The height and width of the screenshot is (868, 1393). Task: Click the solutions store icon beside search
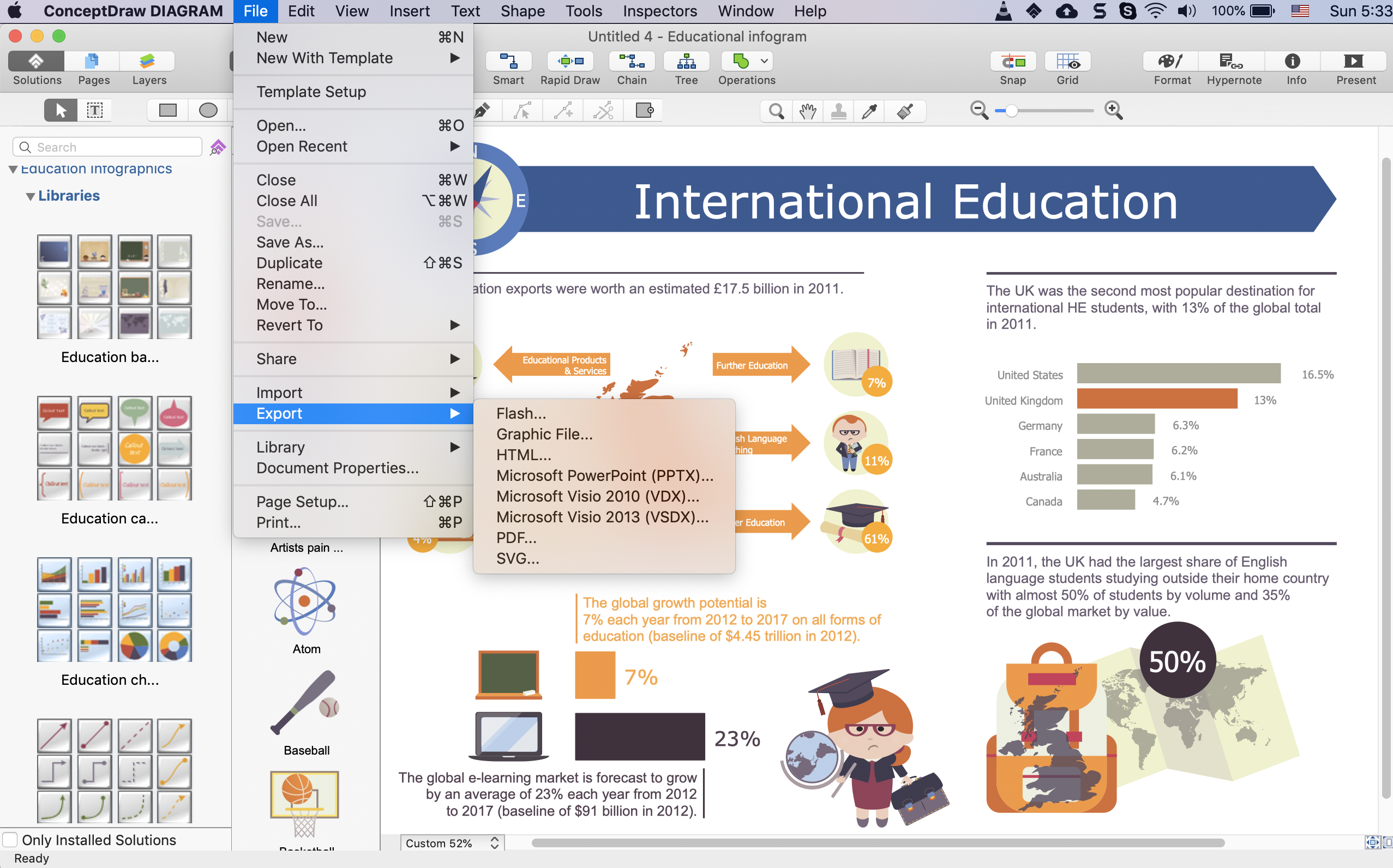coord(218,147)
